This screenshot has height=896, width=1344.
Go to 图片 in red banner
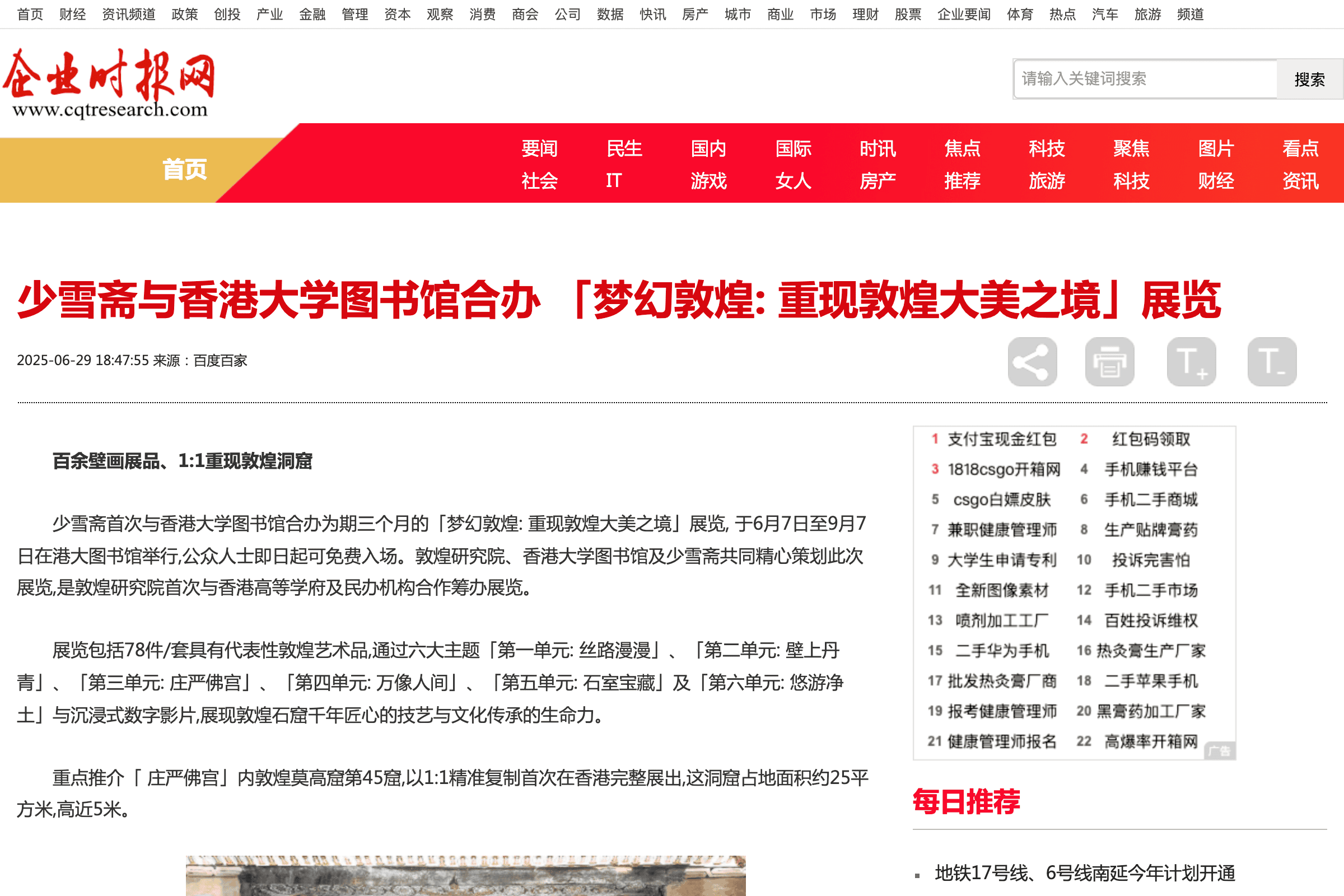click(1216, 148)
